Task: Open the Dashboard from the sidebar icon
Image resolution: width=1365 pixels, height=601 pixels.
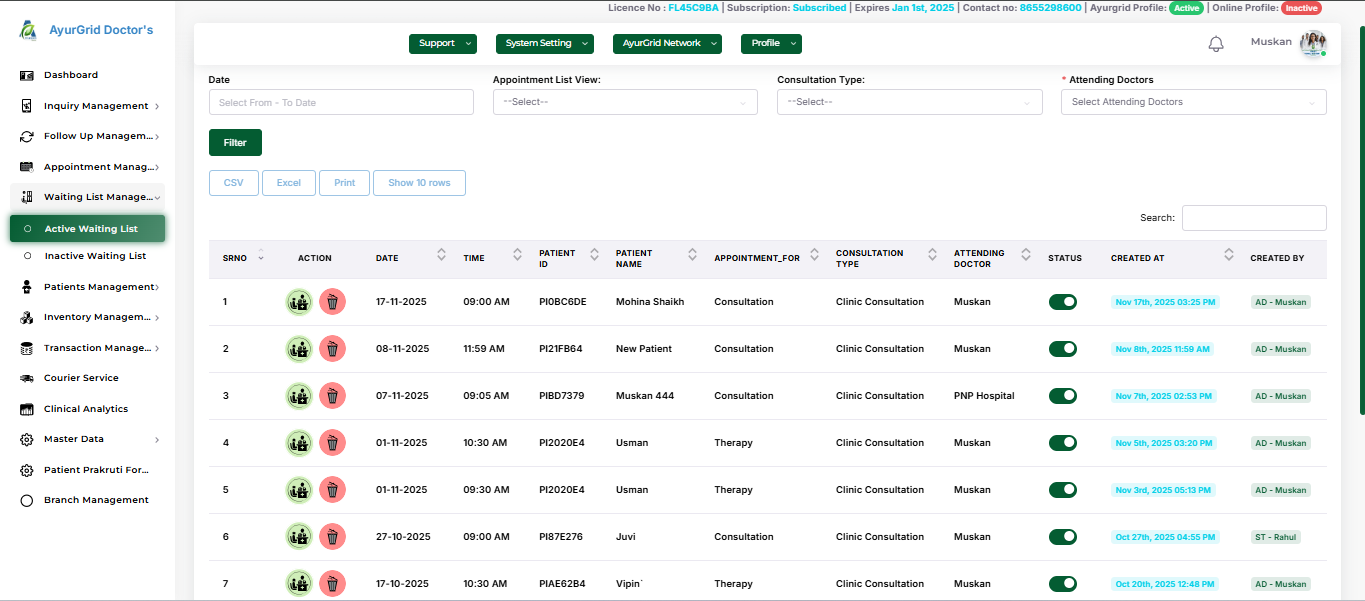Action: click(x=27, y=75)
